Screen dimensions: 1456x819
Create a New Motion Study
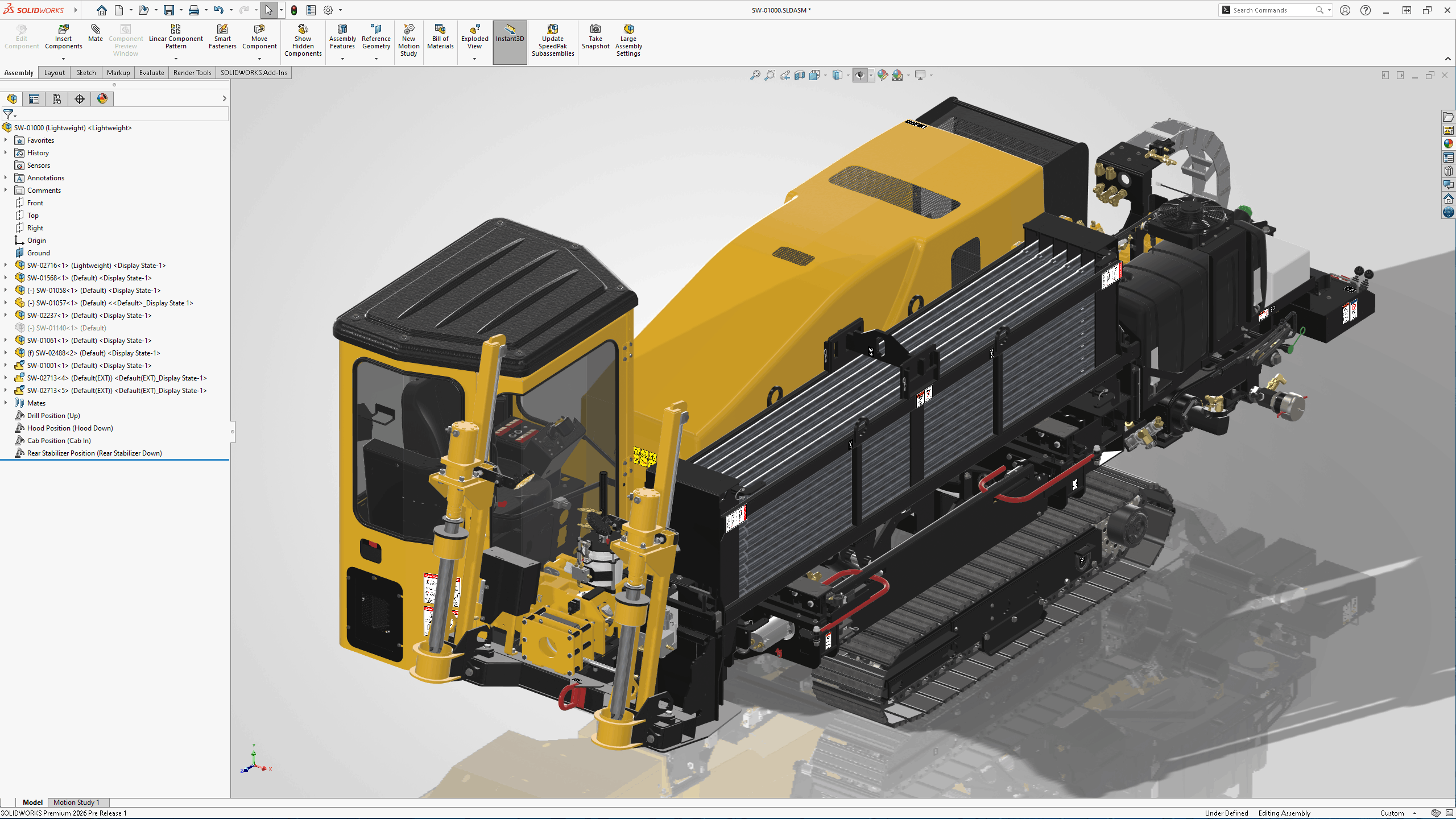pyautogui.click(x=408, y=40)
